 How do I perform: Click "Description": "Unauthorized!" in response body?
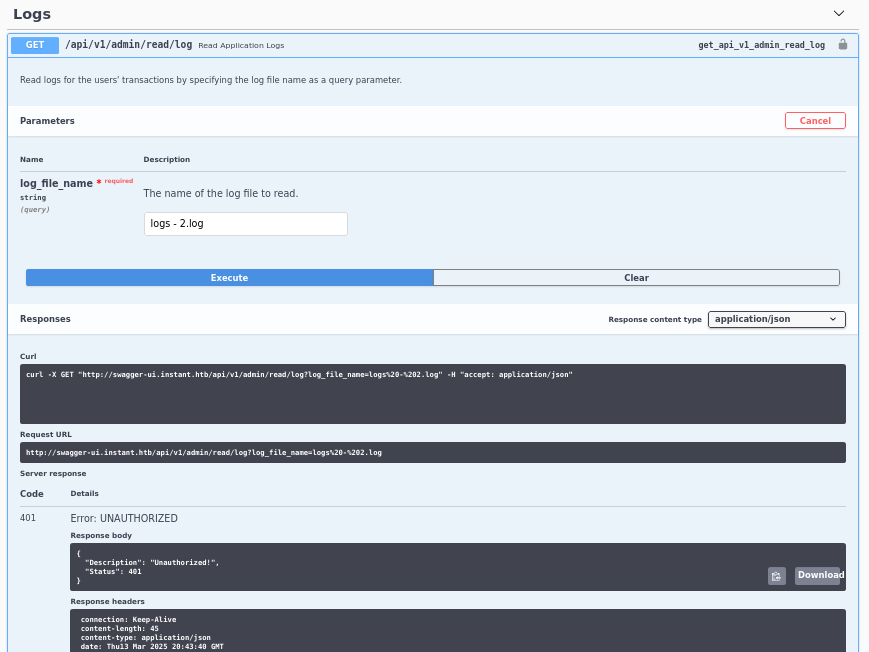[152, 562]
